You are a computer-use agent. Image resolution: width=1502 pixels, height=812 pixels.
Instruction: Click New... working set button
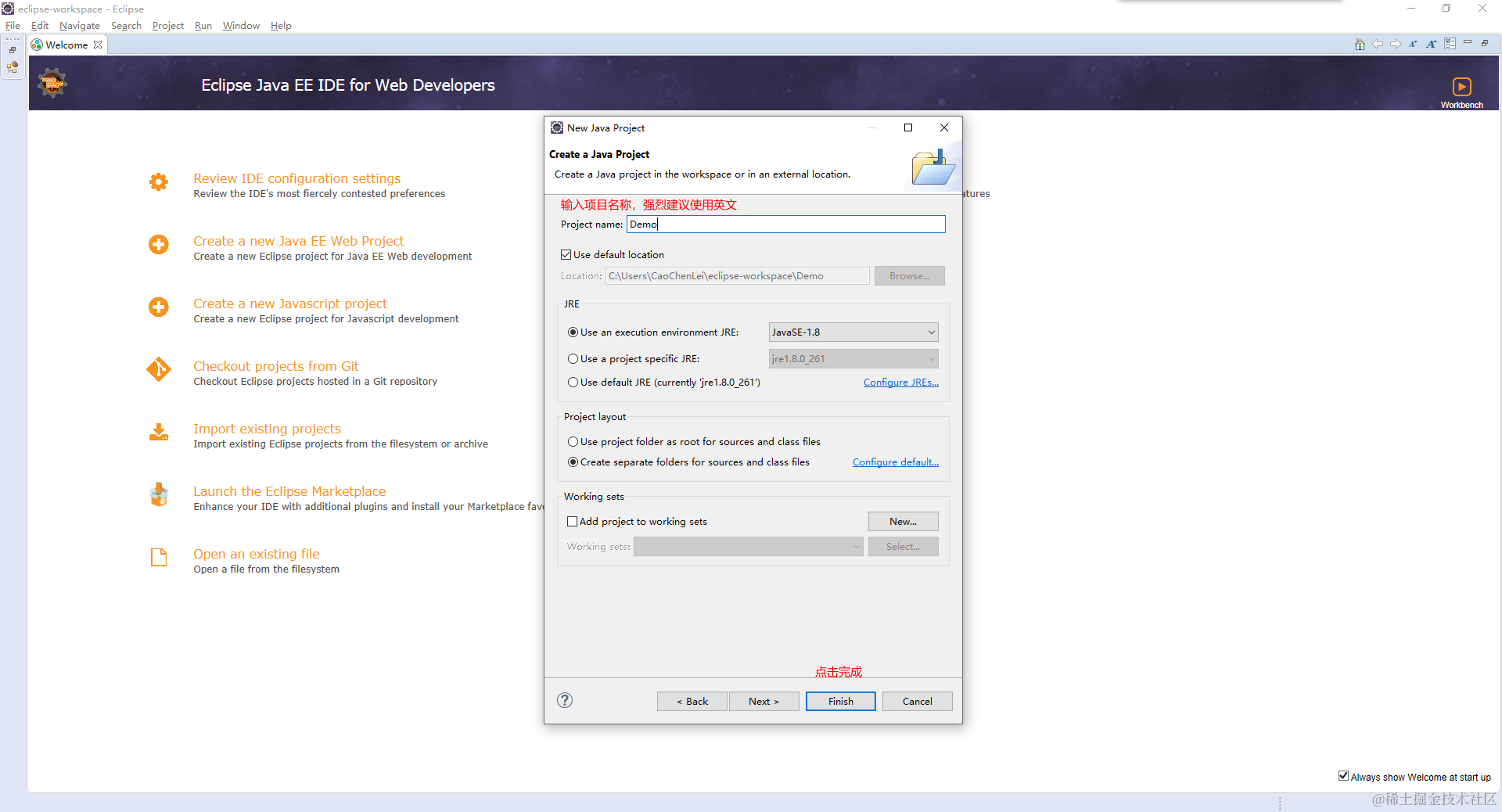pyautogui.click(x=903, y=521)
